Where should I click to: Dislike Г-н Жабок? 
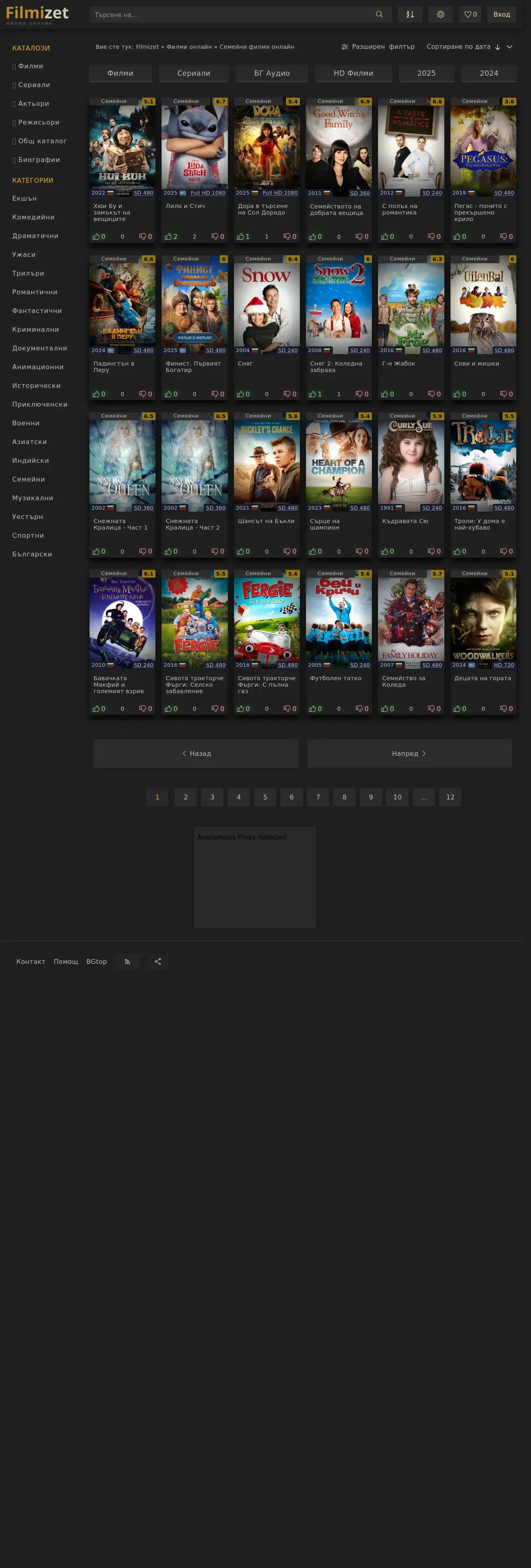click(x=434, y=394)
